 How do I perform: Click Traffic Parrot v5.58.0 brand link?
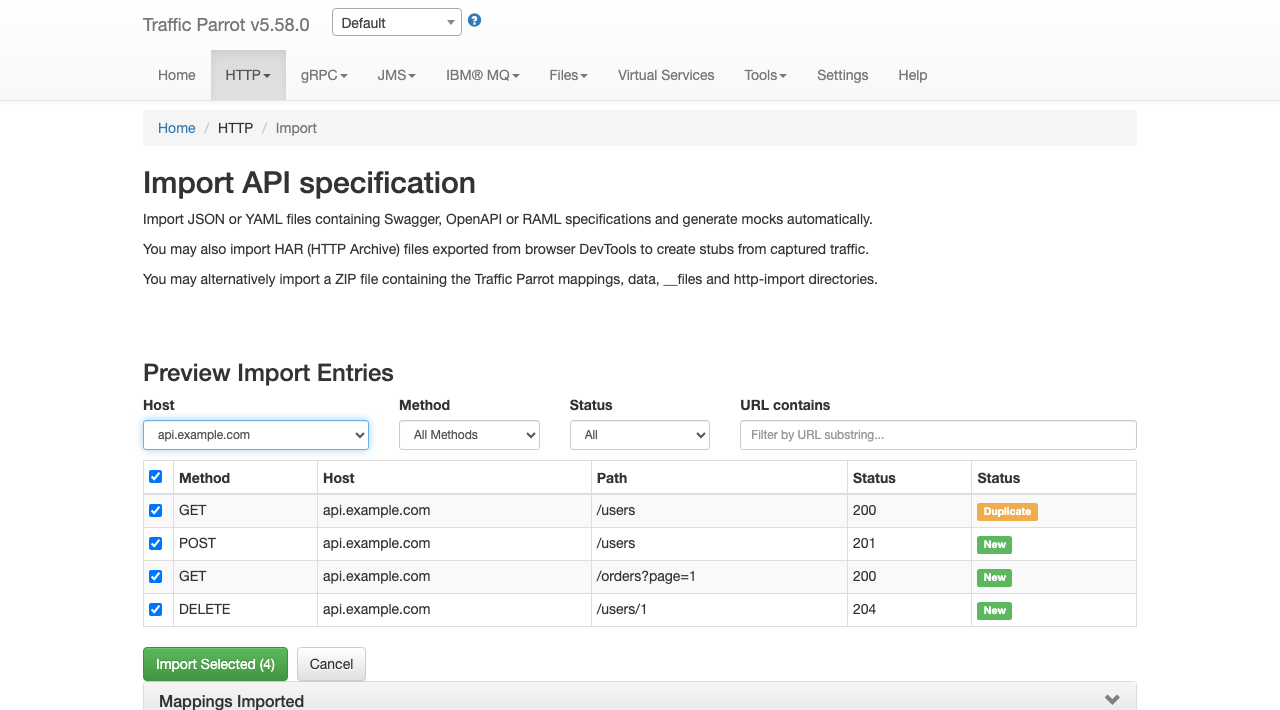(226, 25)
